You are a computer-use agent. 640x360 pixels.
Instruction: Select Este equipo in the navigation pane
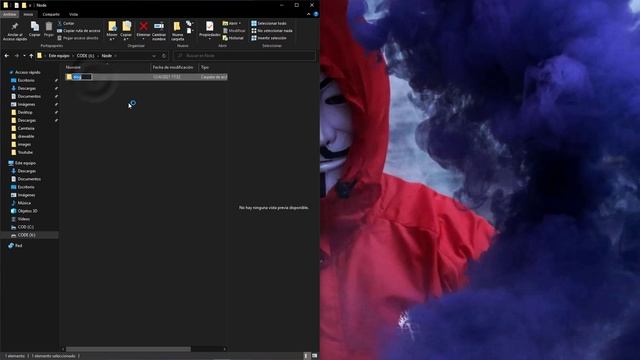click(x=25, y=163)
